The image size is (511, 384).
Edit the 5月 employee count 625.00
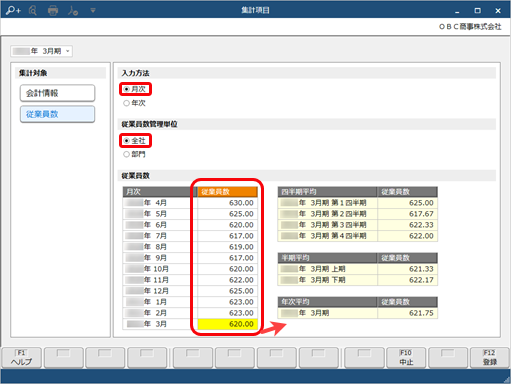[x=228, y=214]
